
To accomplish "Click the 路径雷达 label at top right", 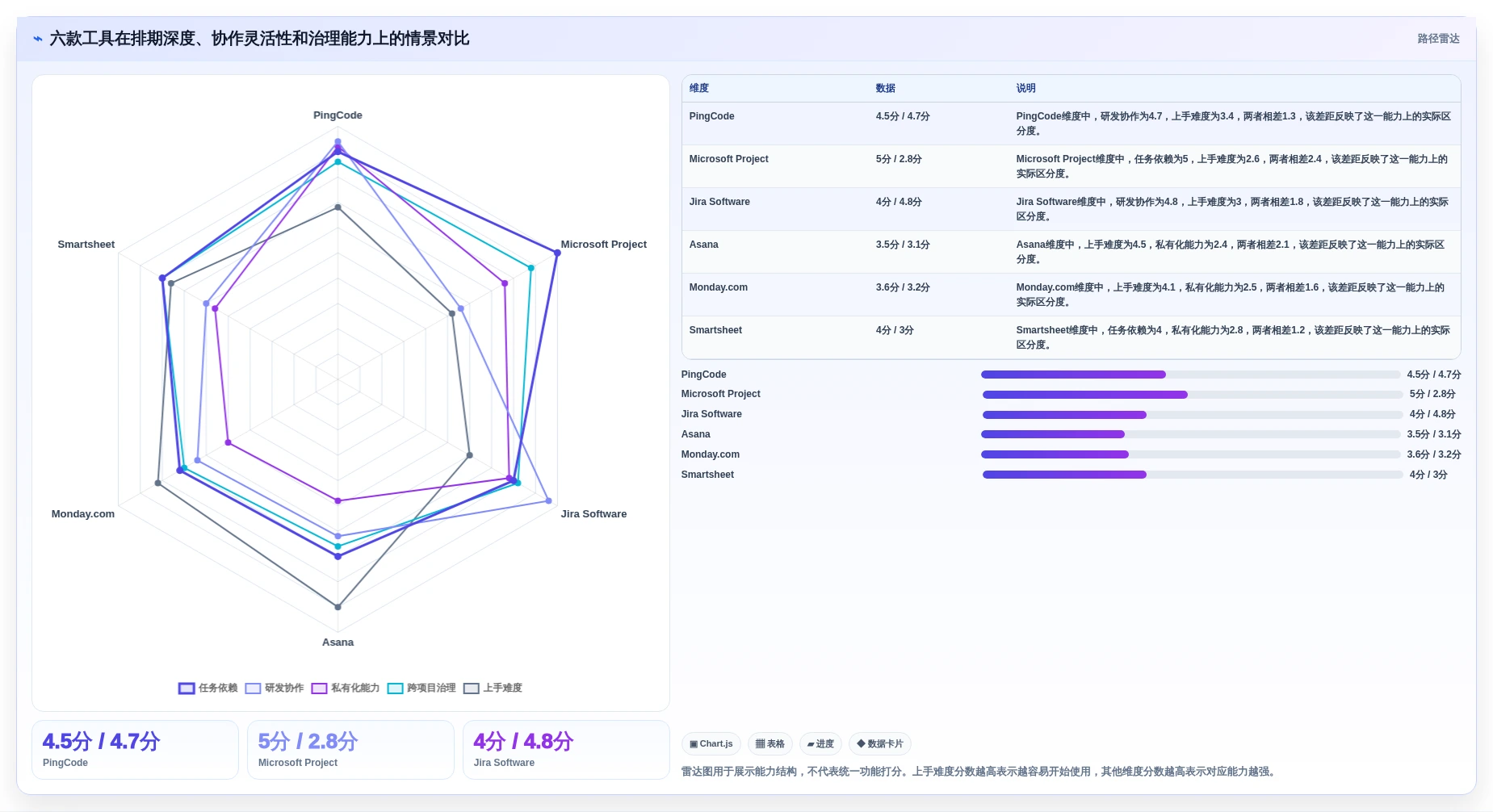I will [x=1438, y=39].
